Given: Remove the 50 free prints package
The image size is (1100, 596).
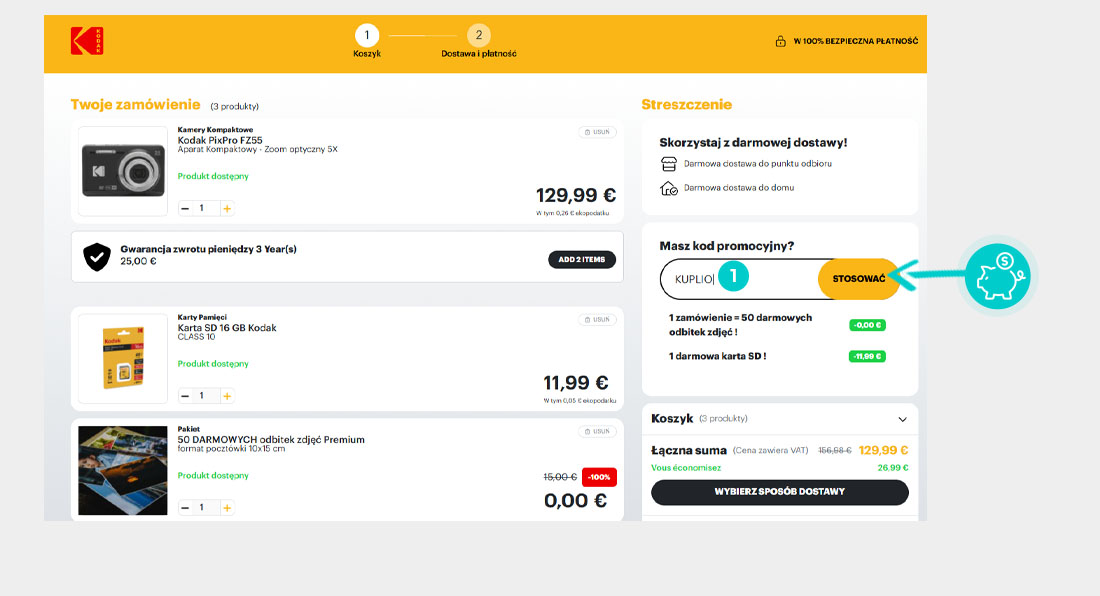Looking at the screenshot, I should 597,432.
